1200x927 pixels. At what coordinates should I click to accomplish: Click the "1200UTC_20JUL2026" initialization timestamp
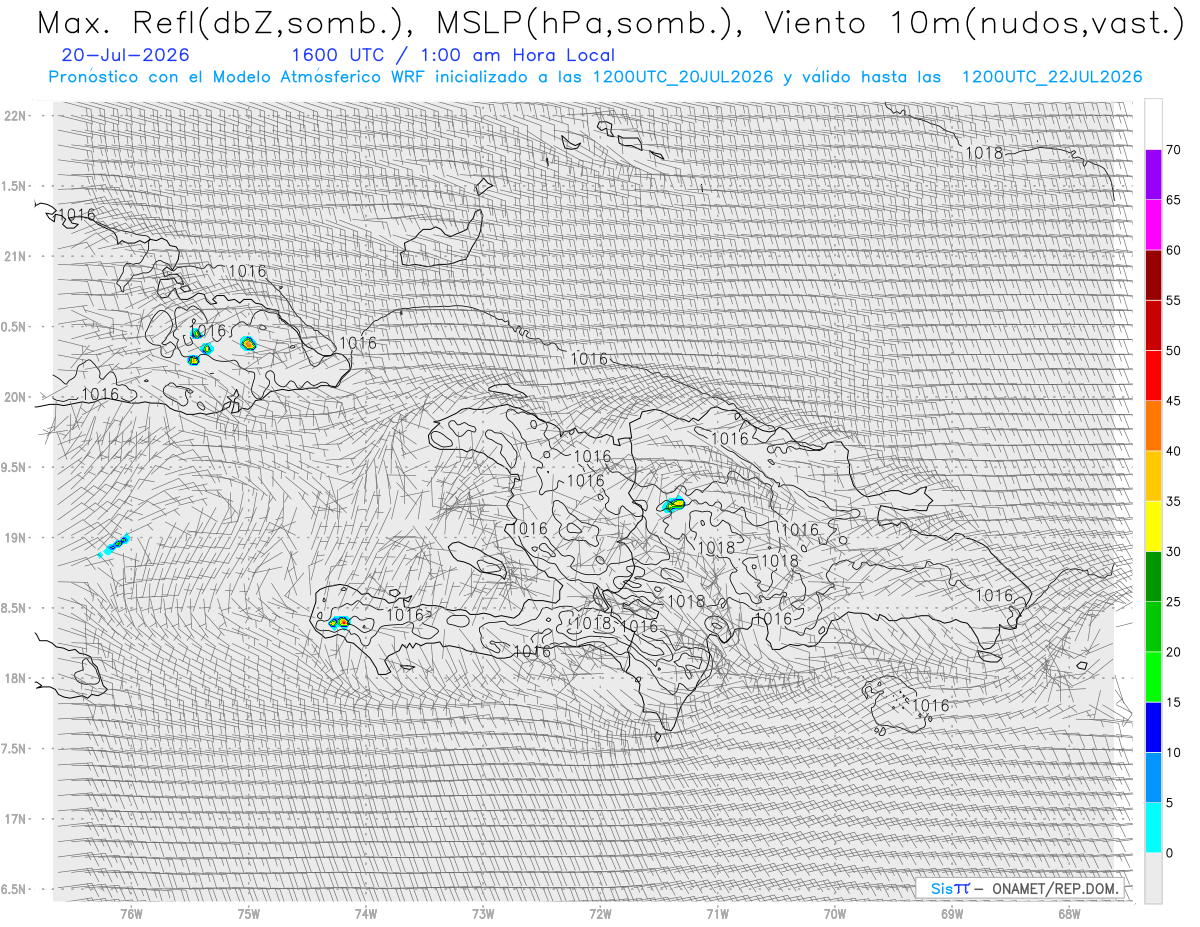click(682, 77)
